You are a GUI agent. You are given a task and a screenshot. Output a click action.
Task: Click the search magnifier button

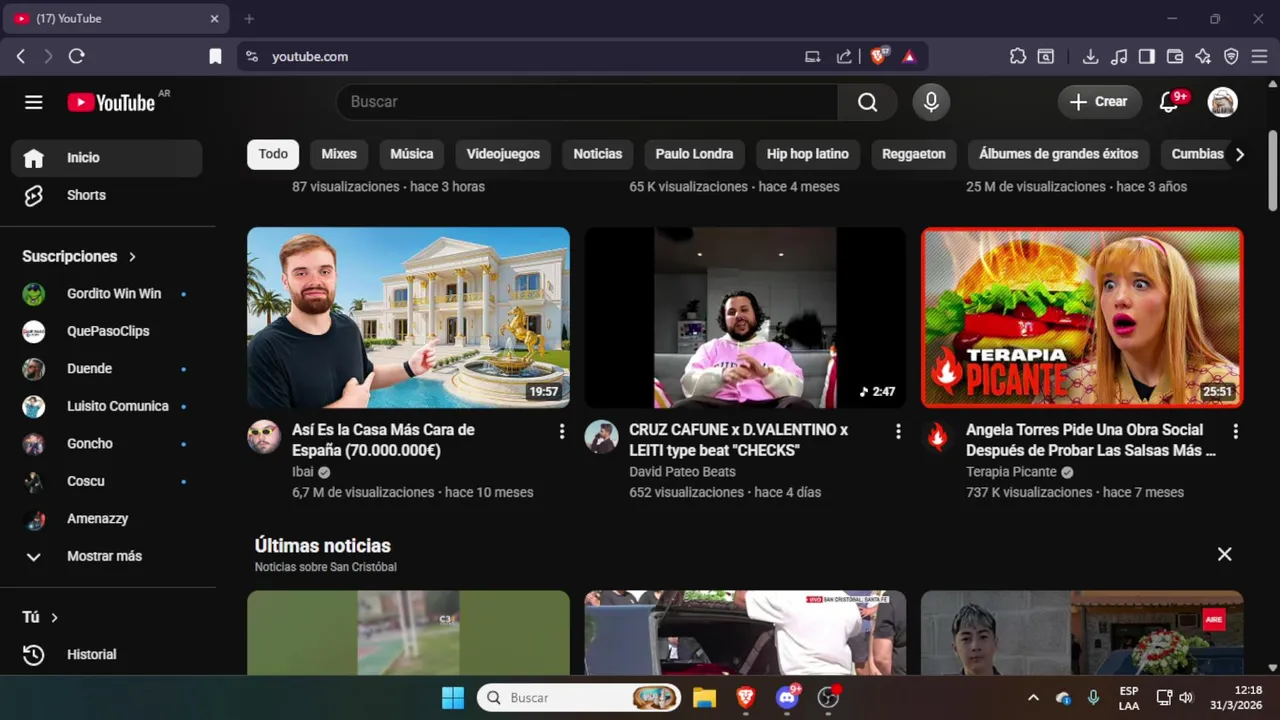point(867,102)
